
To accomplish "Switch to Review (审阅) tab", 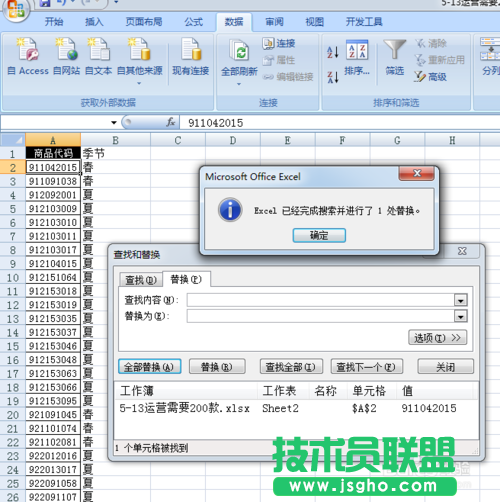I will [274, 22].
